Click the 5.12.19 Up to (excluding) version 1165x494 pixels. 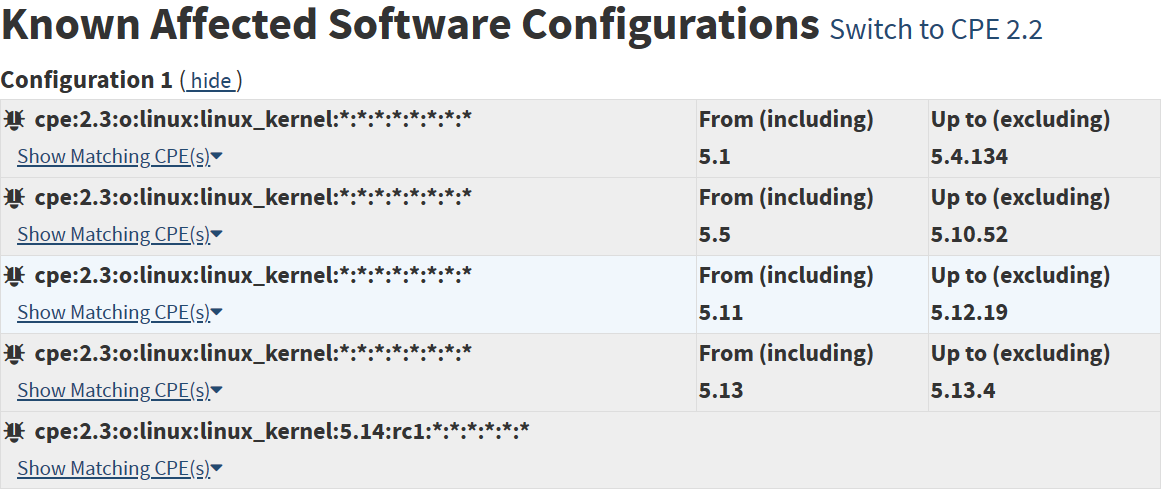[x=969, y=312]
